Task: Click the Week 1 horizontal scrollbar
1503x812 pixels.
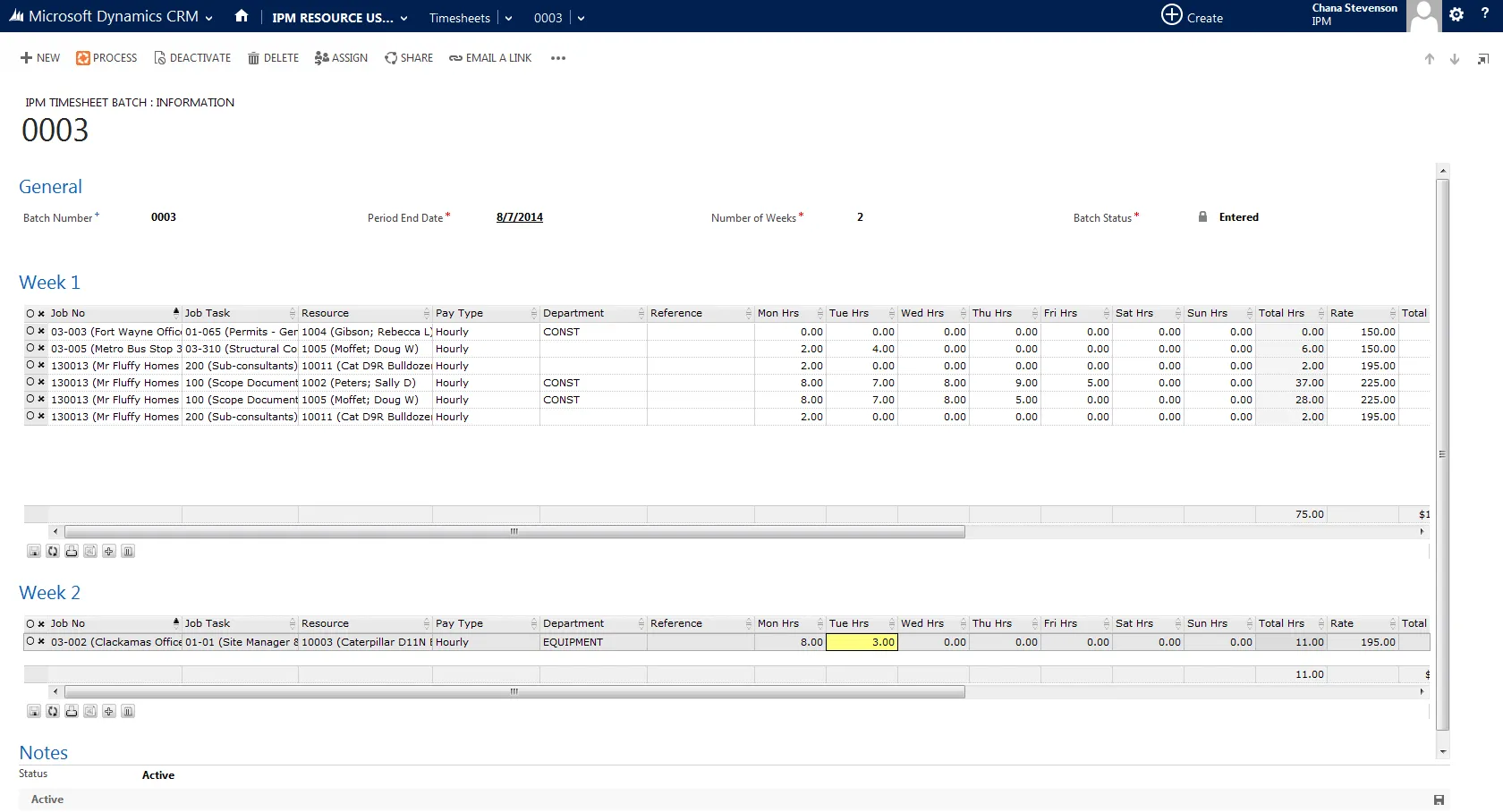Action: coord(514,531)
